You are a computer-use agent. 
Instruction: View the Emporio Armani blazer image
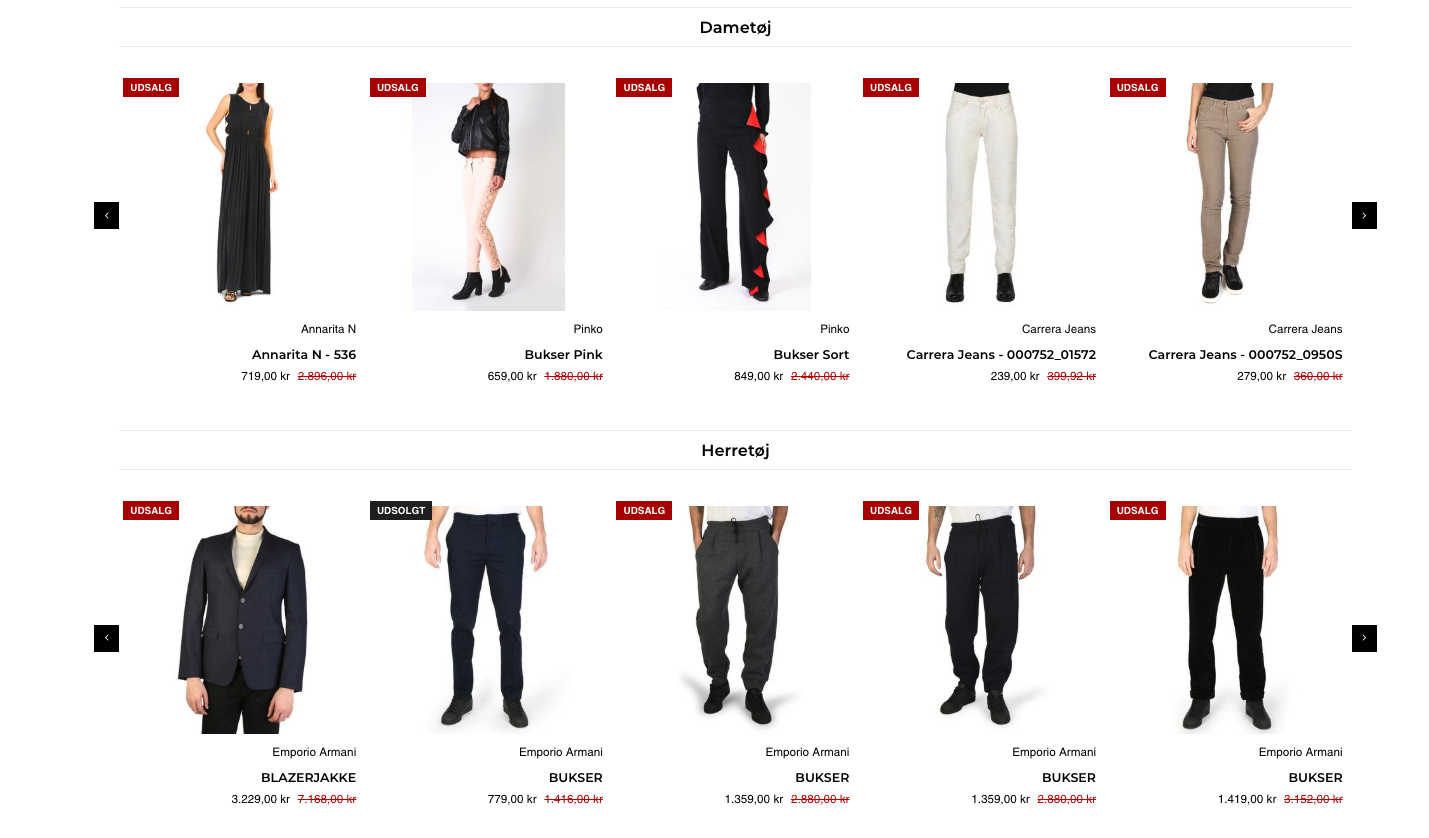pyautogui.click(x=241, y=619)
